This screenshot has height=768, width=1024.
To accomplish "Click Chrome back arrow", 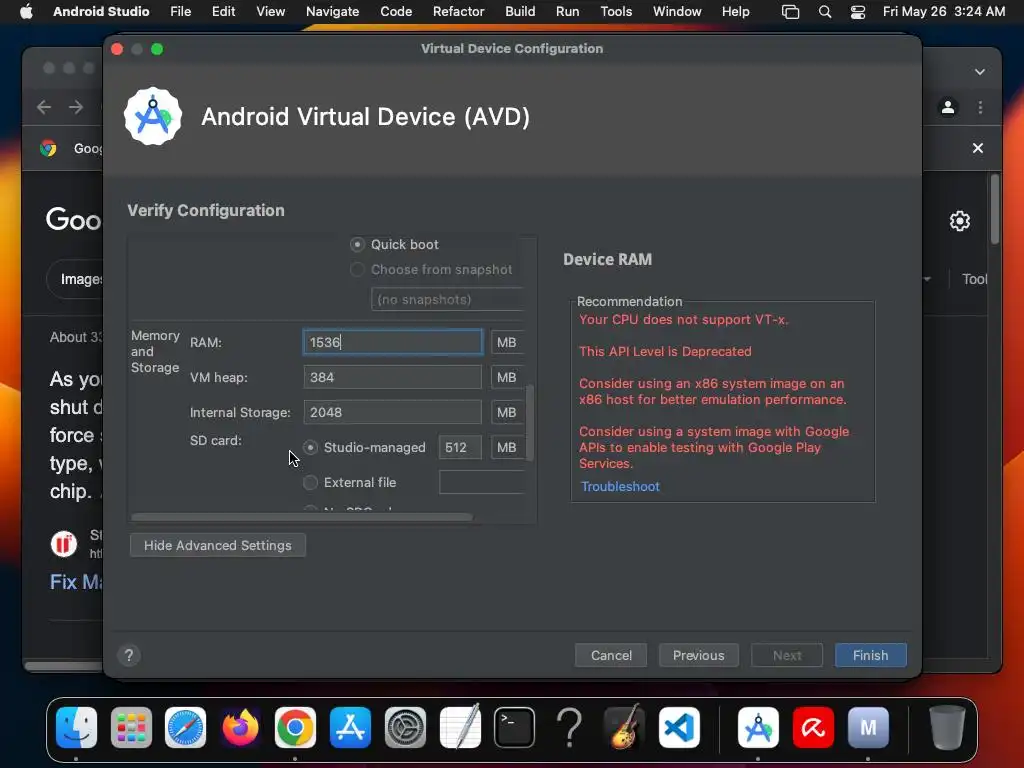I will click(x=44, y=107).
